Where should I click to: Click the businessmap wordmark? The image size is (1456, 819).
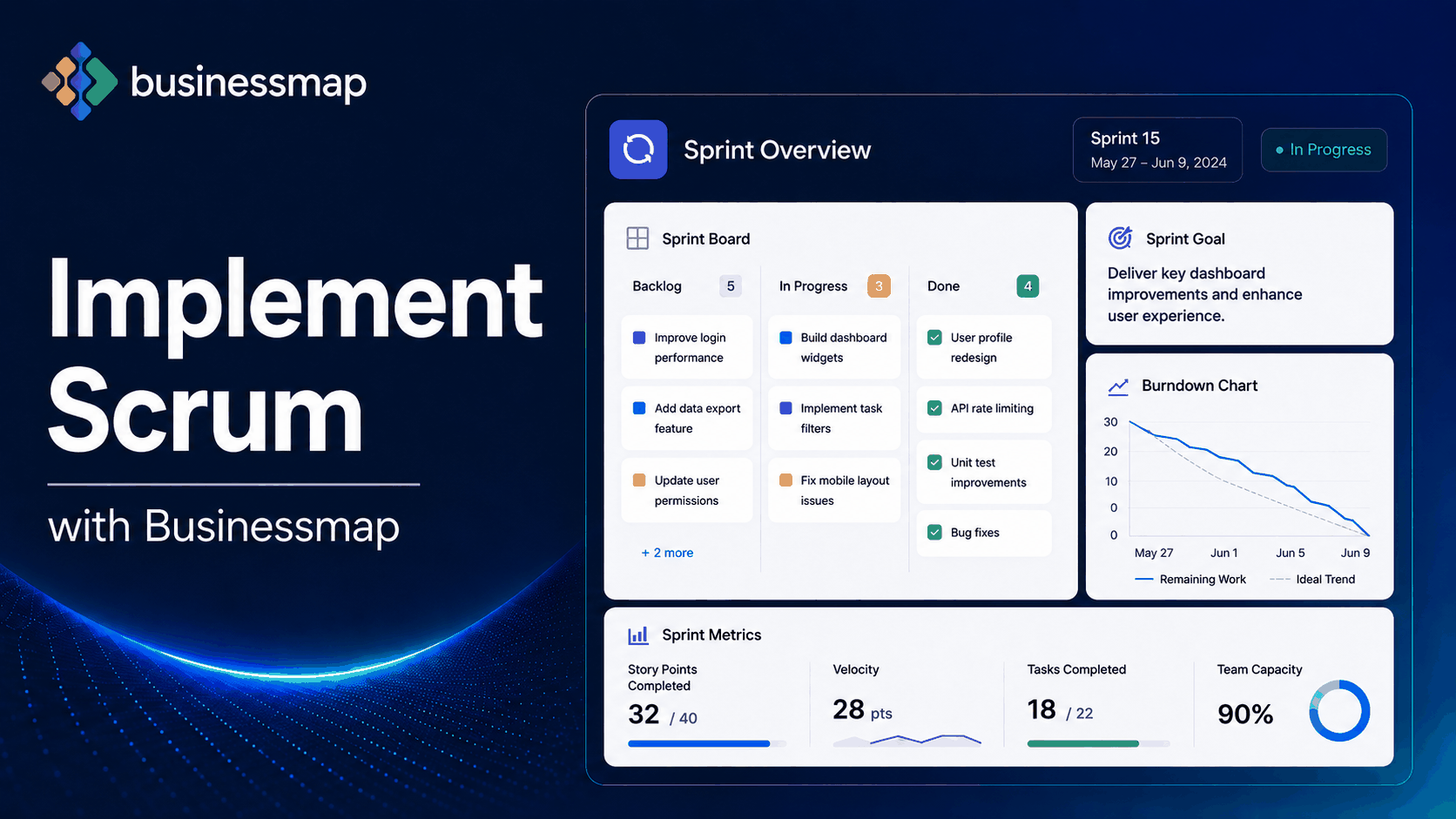coord(248,84)
